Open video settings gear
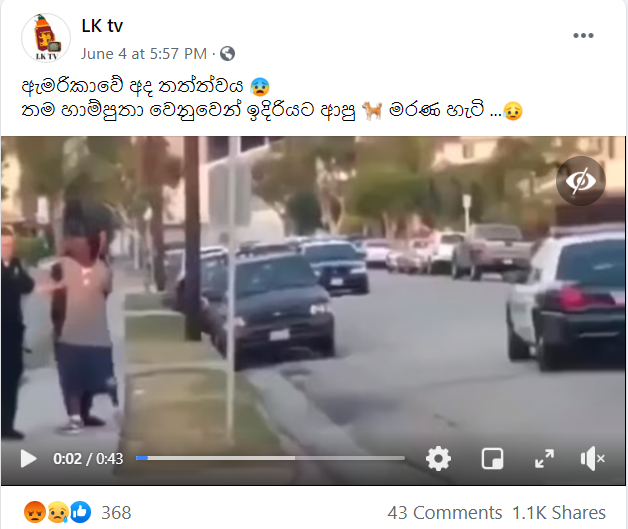Screen dimensions: 628x529 438,459
